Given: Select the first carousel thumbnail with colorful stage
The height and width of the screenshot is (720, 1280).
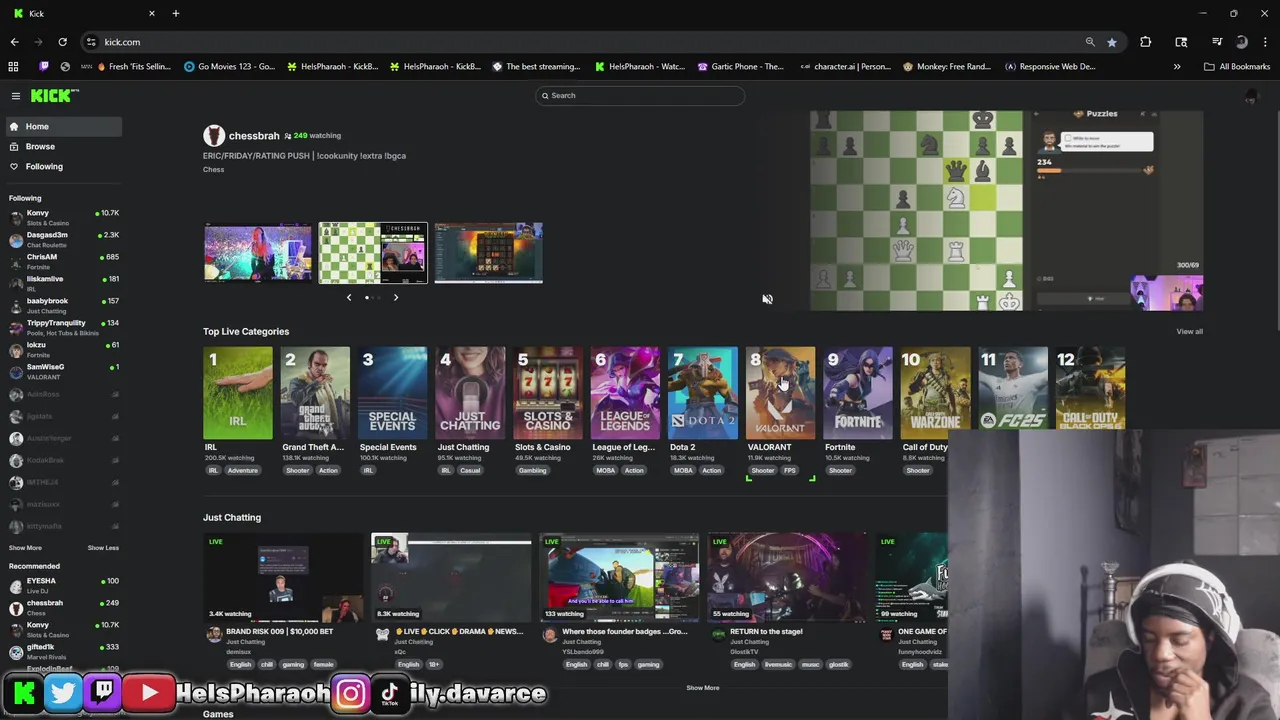Looking at the screenshot, I should point(258,253).
